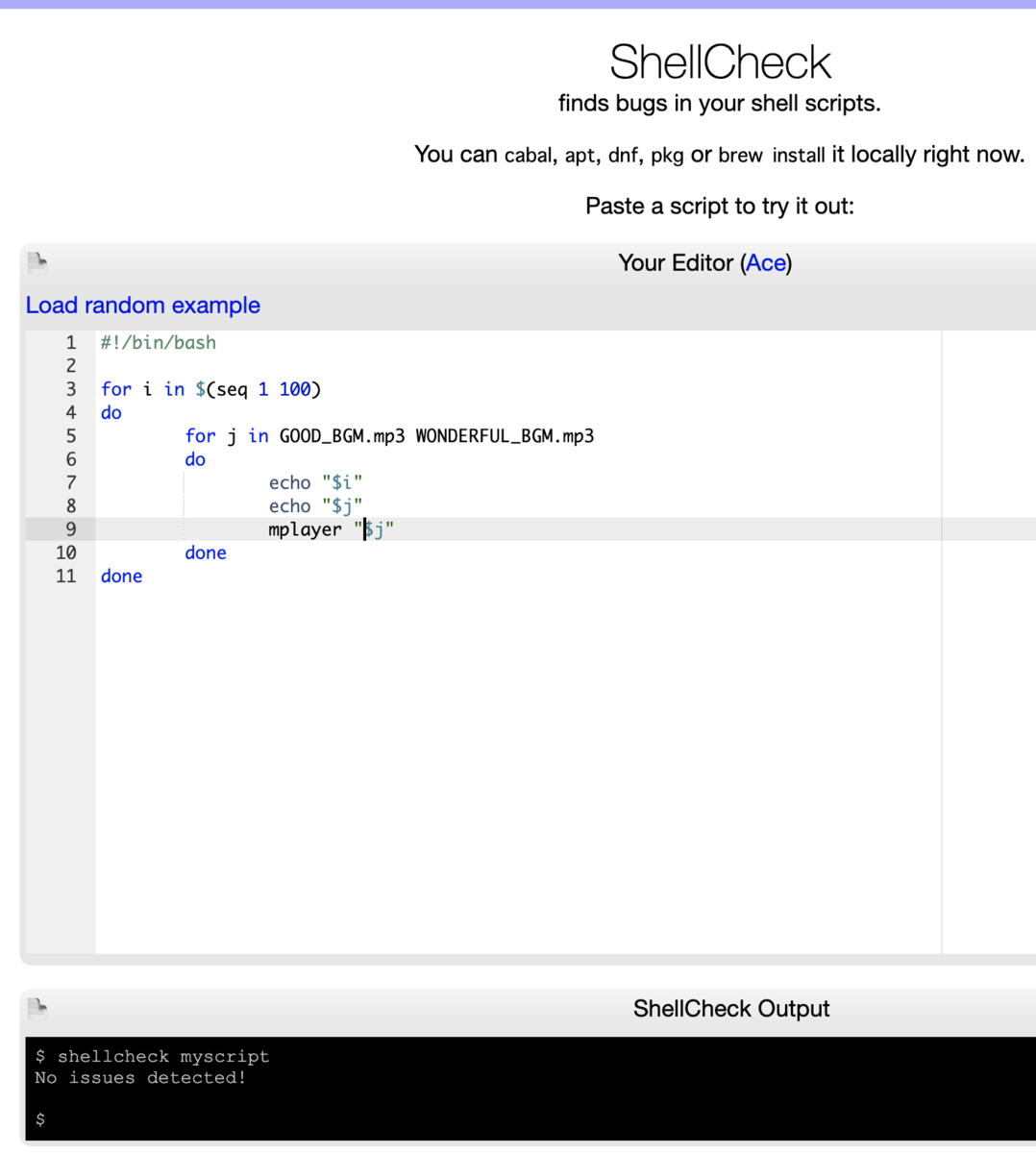
Task: Click the 'pkg' install option text
Action: click(667, 156)
